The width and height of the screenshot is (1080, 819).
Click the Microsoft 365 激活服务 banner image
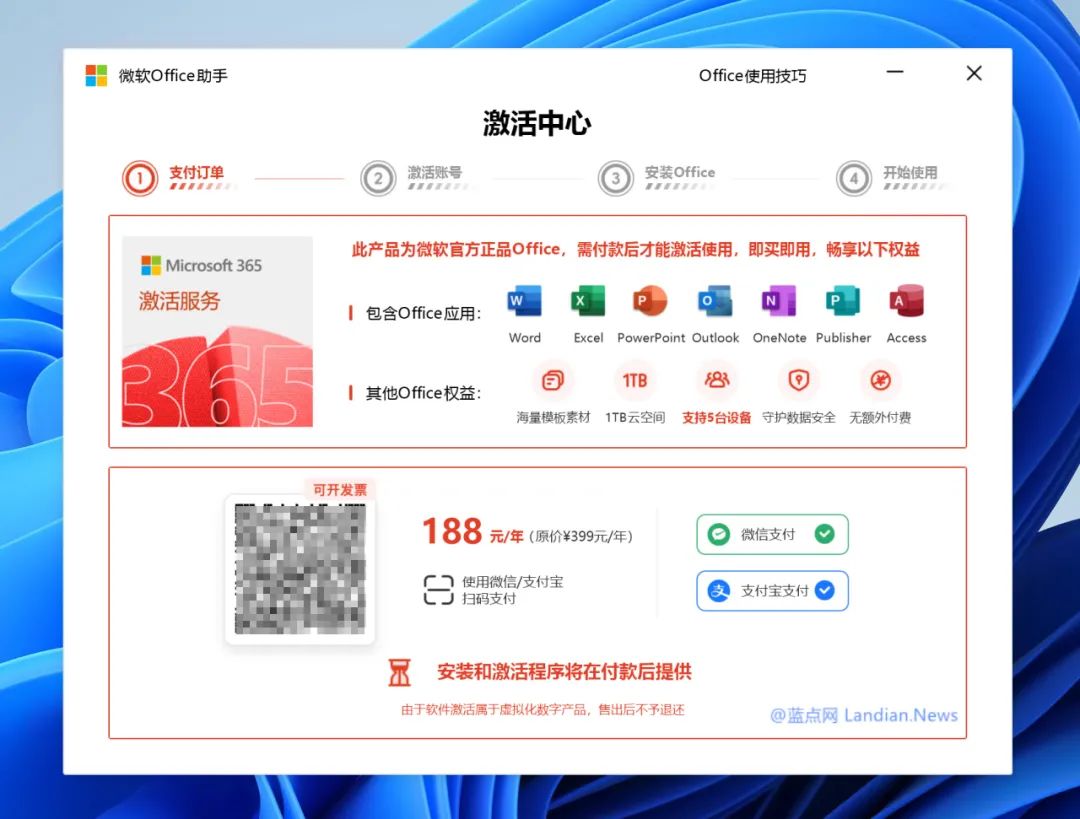point(217,331)
